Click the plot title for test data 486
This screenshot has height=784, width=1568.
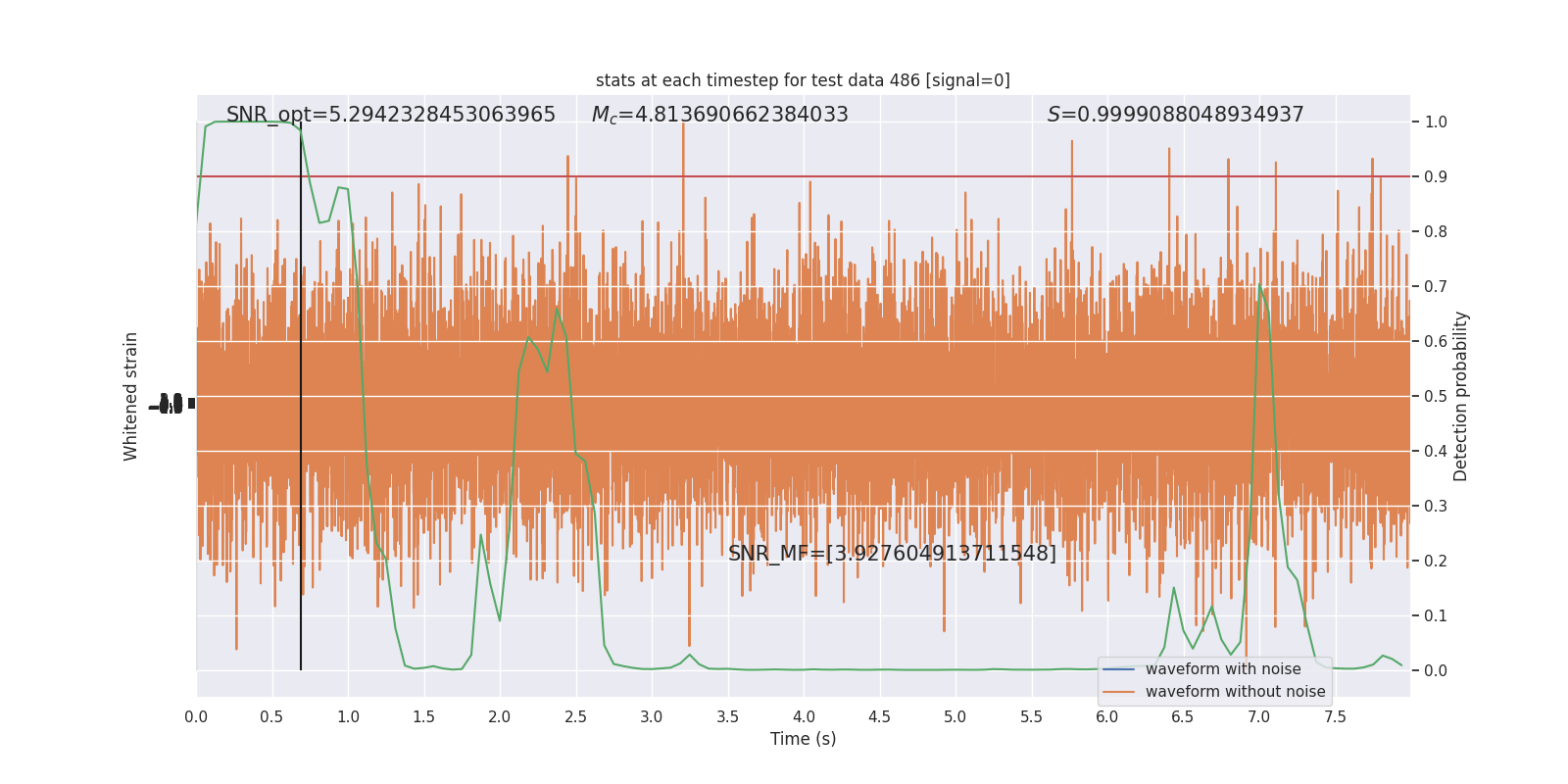pos(803,80)
